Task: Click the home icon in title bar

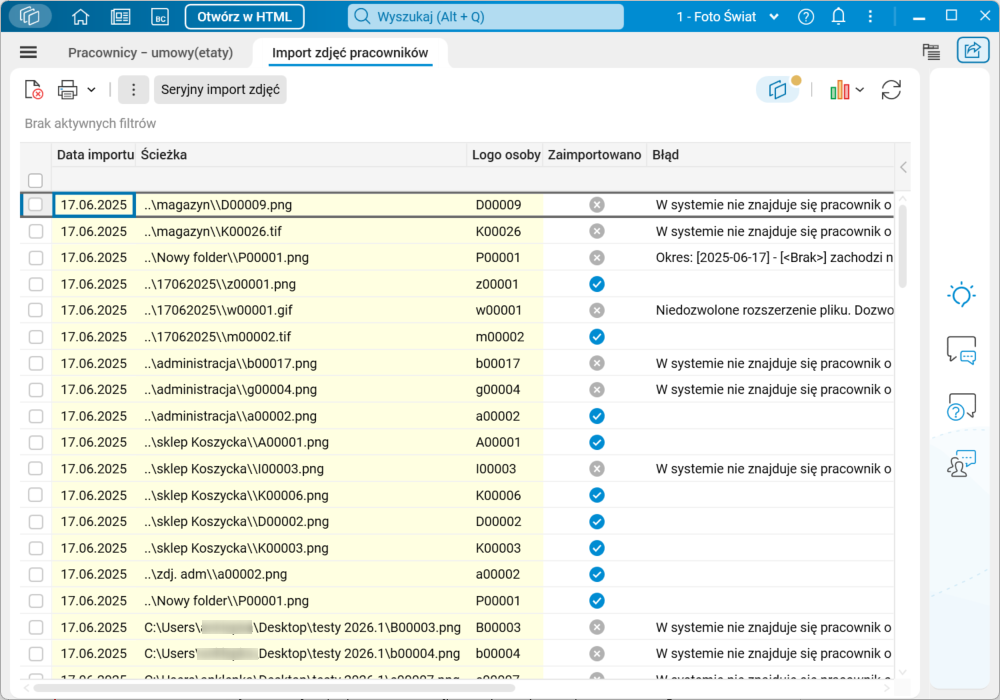Action: pos(81,17)
